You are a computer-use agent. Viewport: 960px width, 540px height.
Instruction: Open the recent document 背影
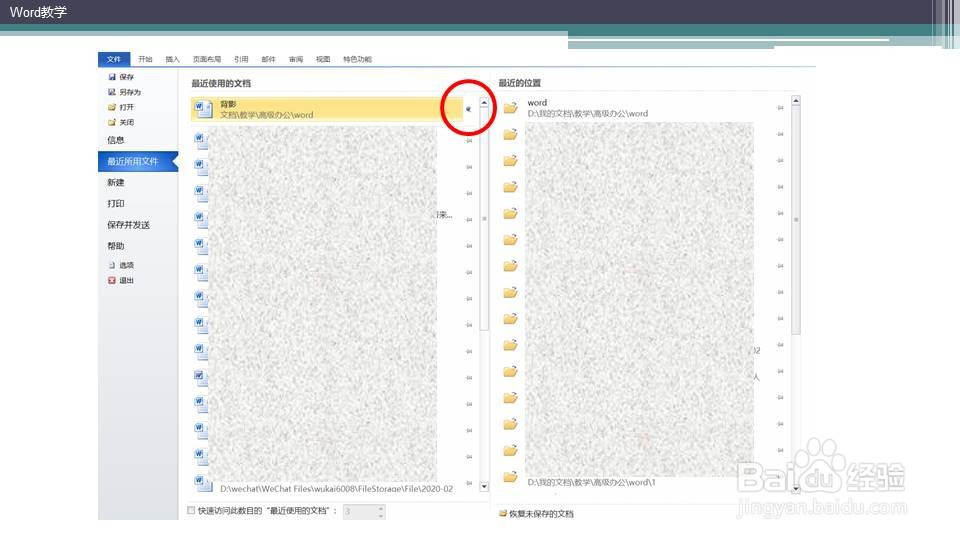click(x=327, y=109)
